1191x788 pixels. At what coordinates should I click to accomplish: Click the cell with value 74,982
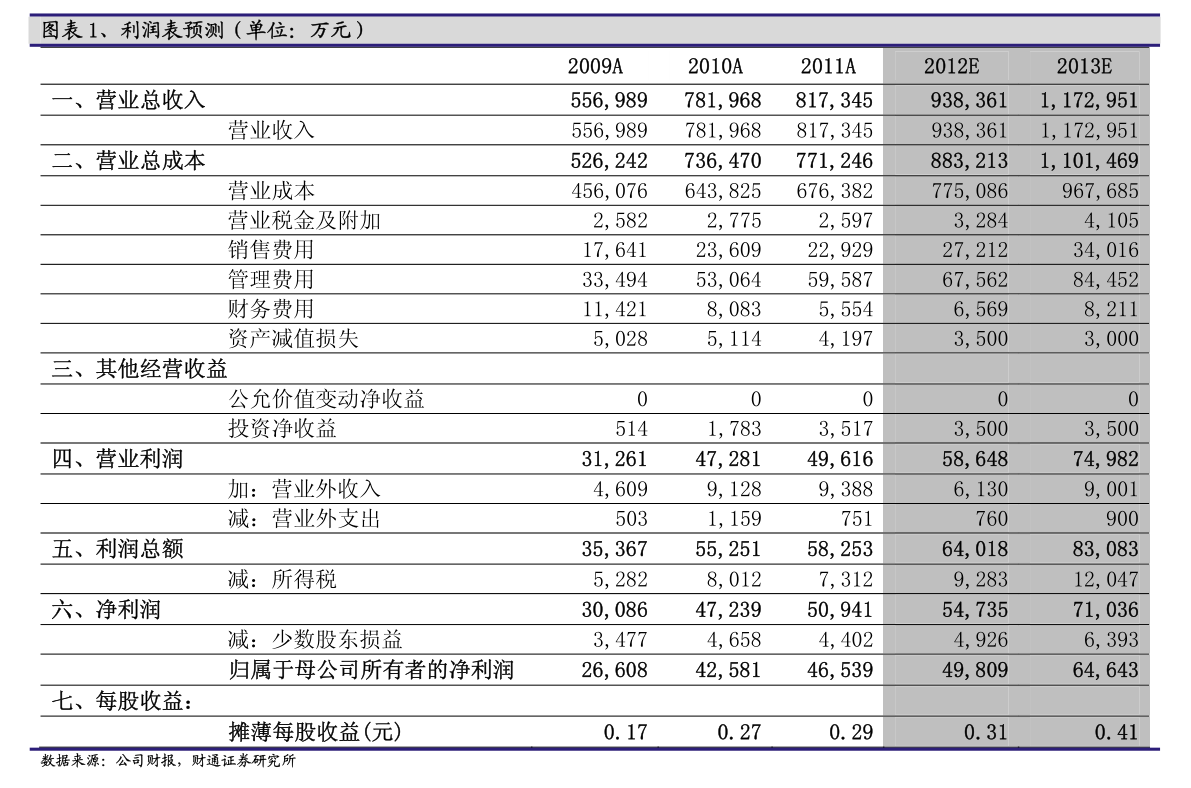click(1105, 460)
